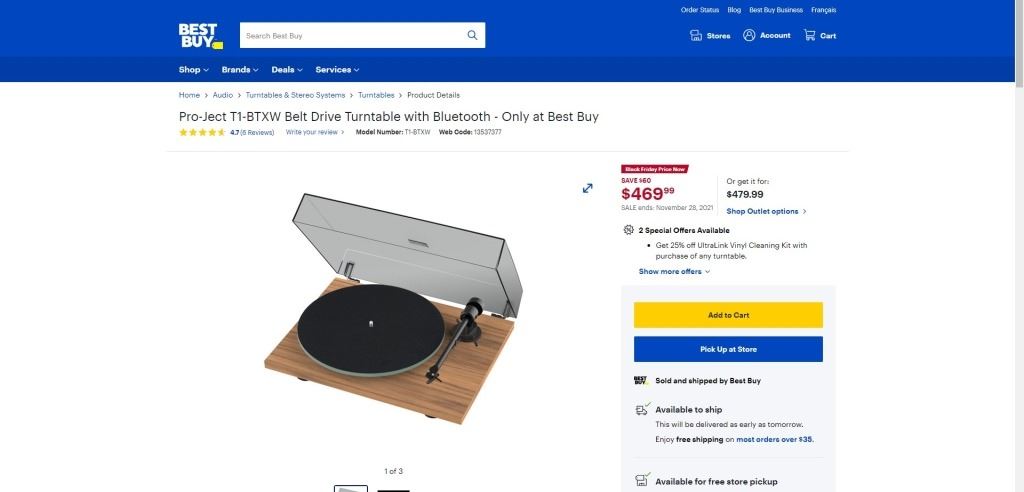Open the Deals menu
Screen dimensions: 1024x492
287,70
